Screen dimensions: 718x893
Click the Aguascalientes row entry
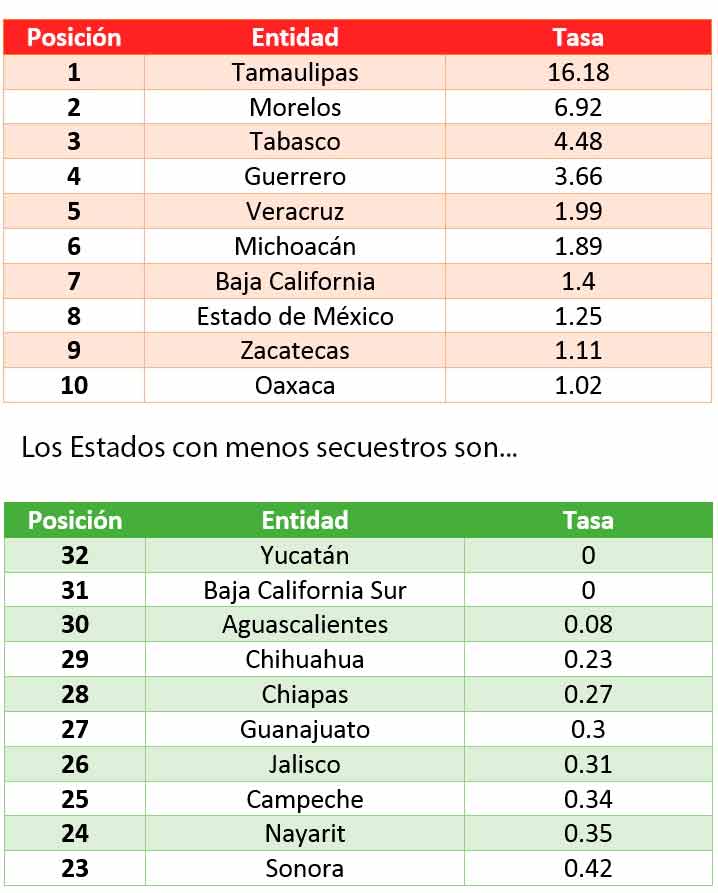[305, 625]
